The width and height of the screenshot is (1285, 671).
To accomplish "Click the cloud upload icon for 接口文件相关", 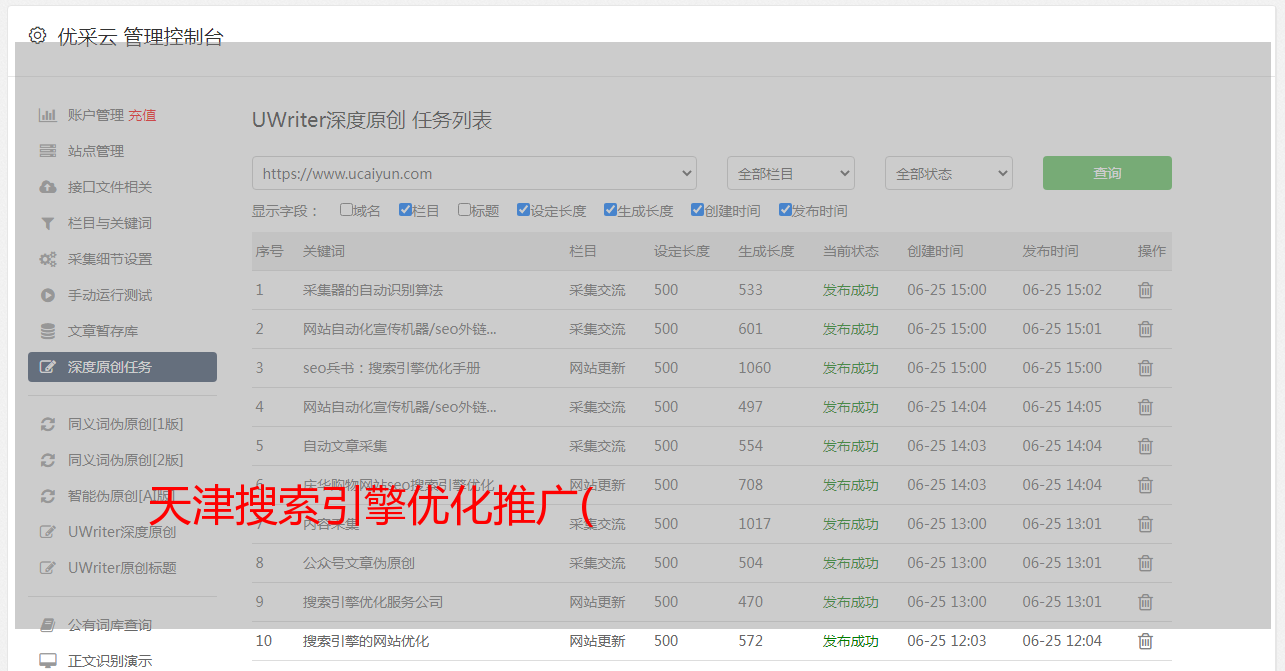I will (x=47, y=187).
